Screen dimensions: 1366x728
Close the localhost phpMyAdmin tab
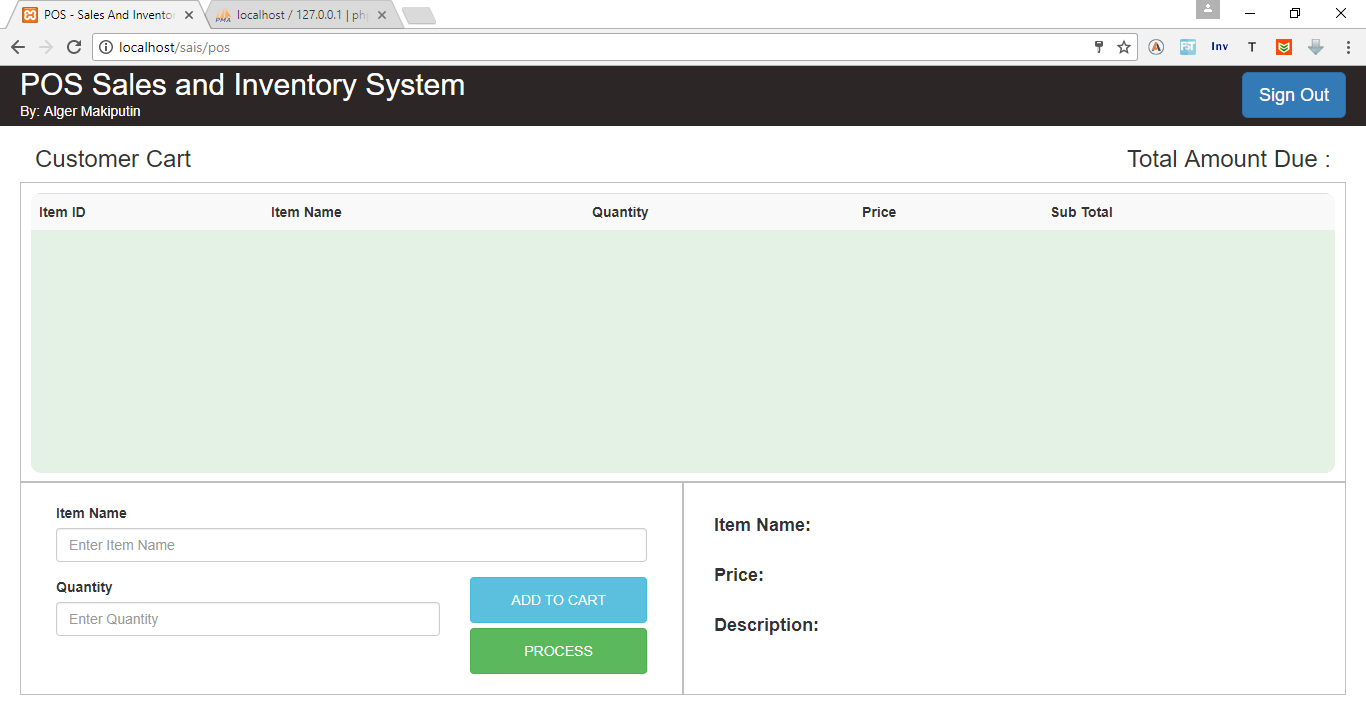point(382,15)
